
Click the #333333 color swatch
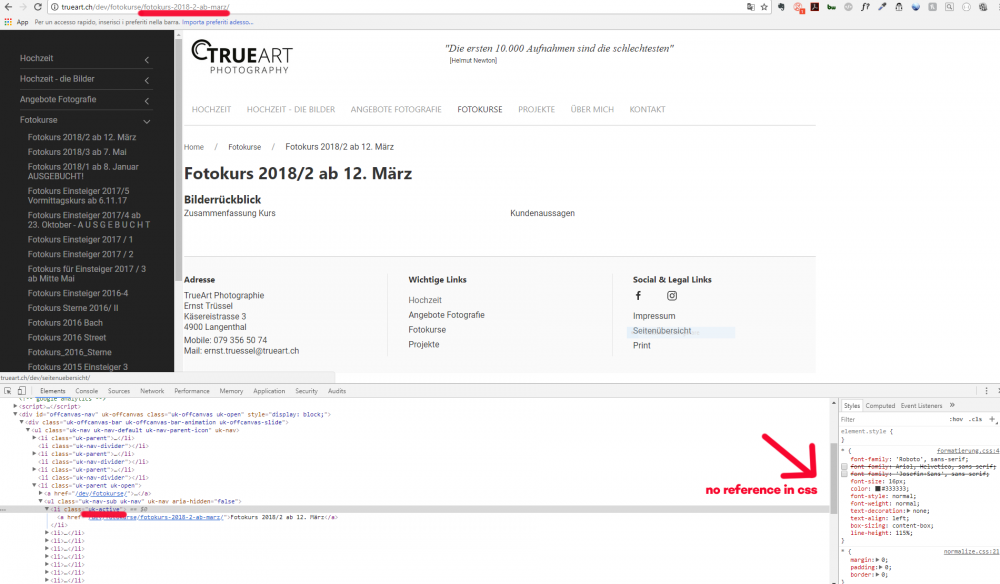877,488
